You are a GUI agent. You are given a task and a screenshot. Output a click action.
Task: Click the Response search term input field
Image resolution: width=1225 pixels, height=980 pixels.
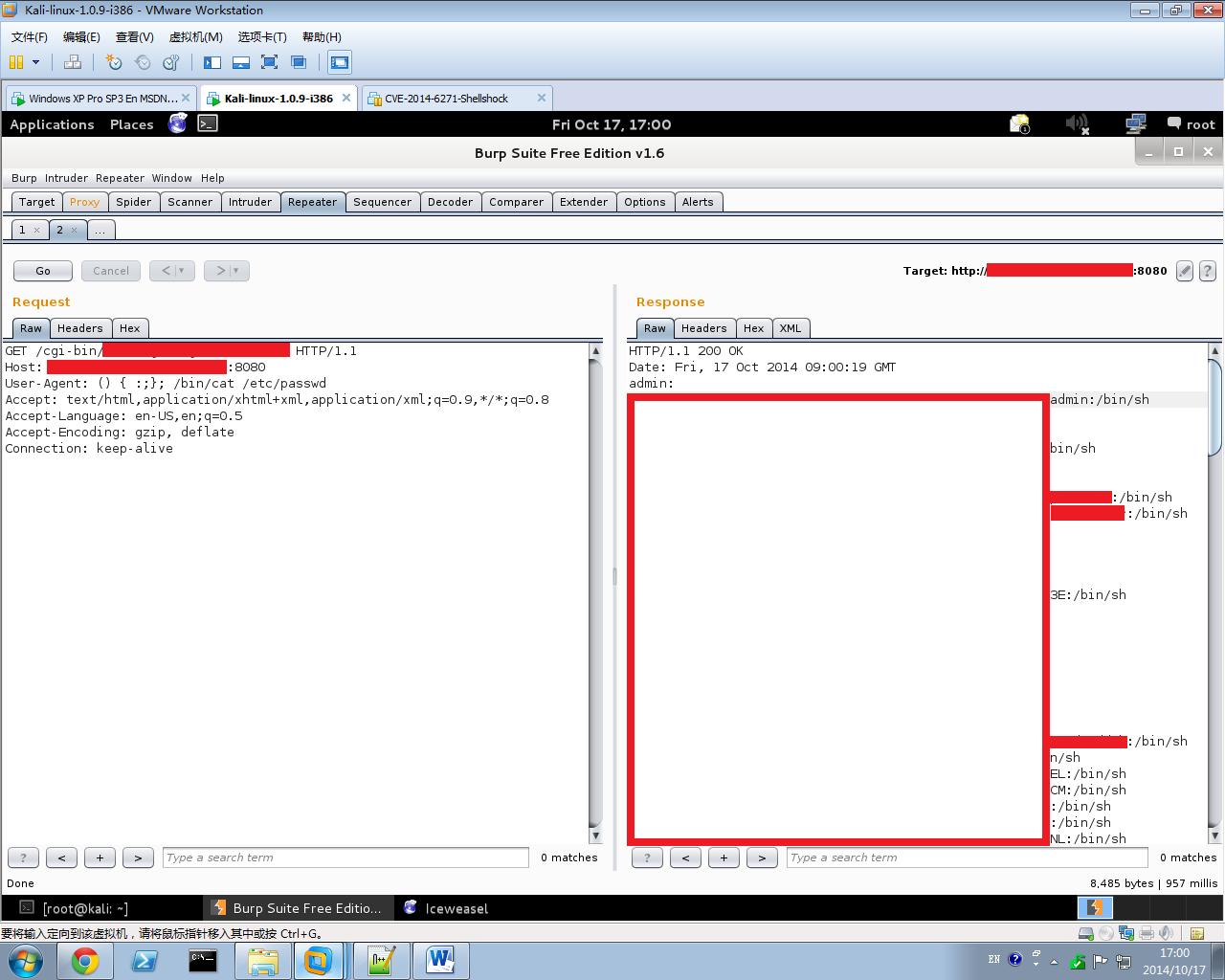(x=969, y=857)
